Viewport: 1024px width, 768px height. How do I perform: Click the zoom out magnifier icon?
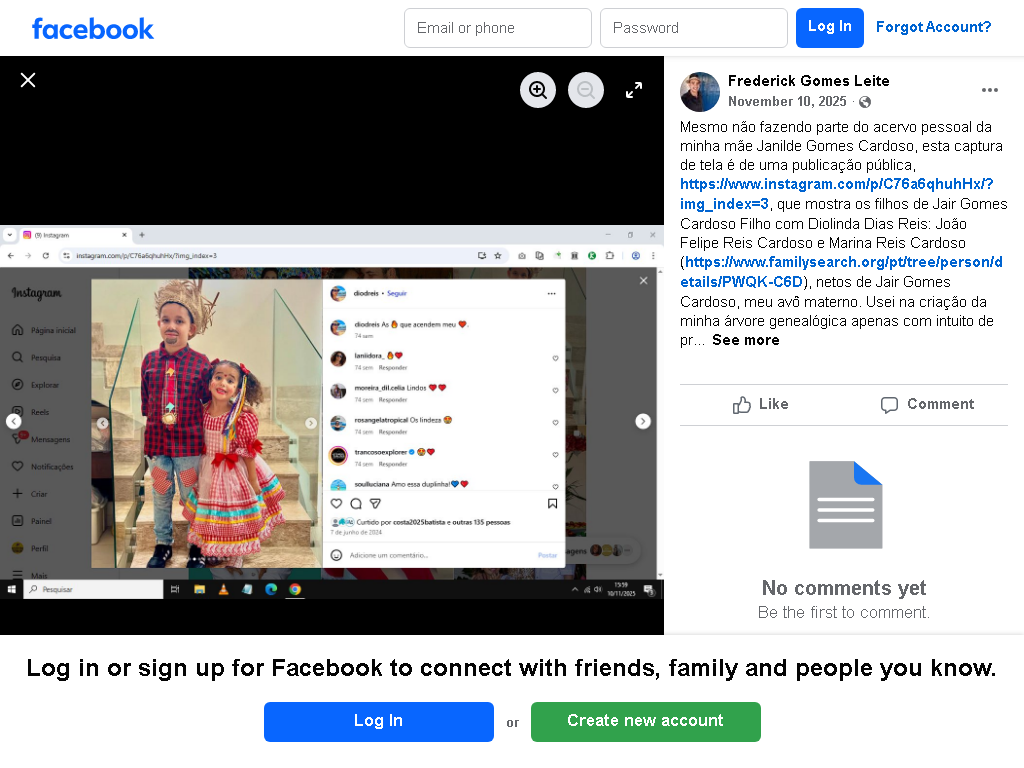pos(586,90)
